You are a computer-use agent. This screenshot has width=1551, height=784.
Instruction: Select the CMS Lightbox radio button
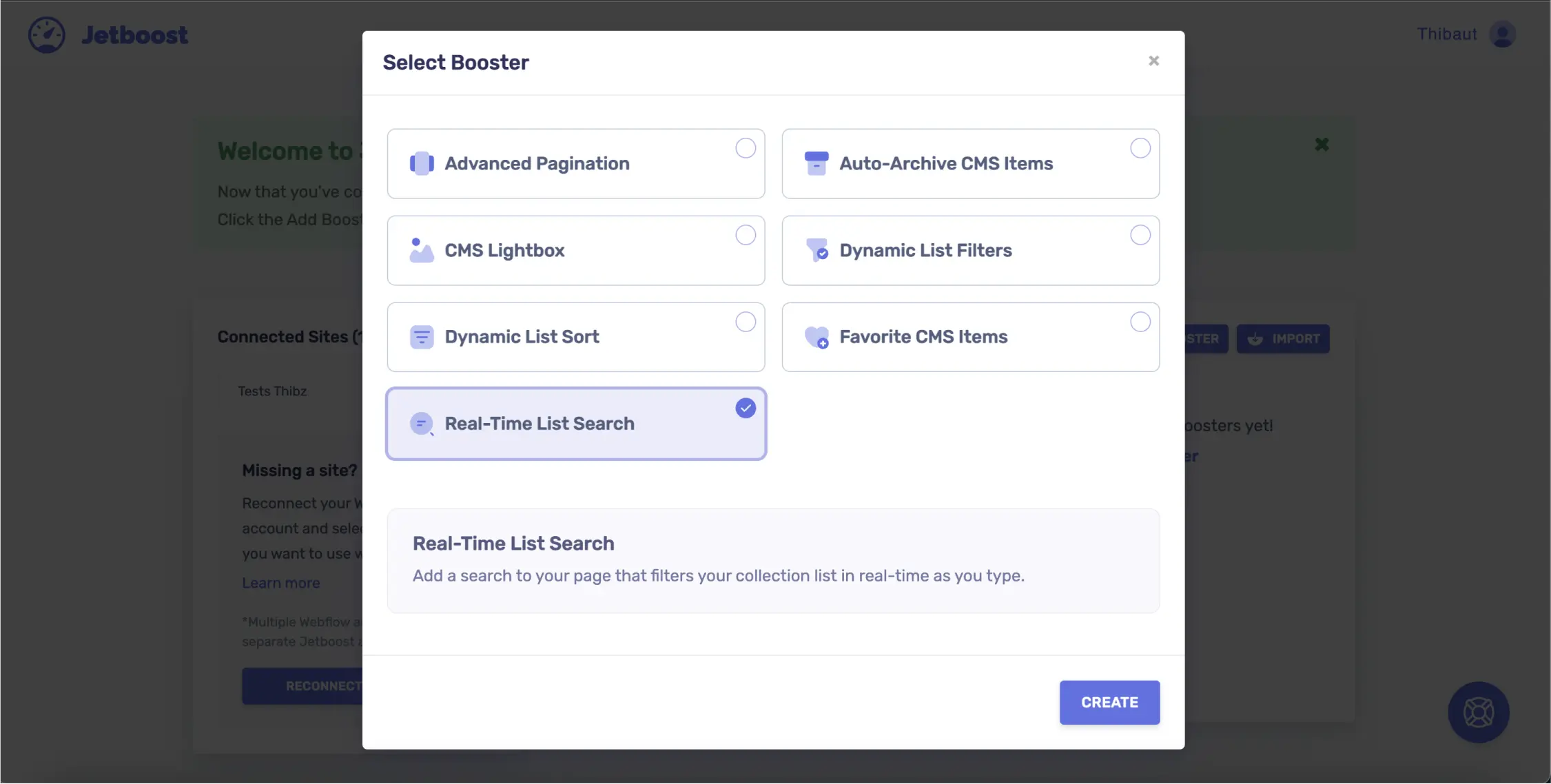(746, 235)
